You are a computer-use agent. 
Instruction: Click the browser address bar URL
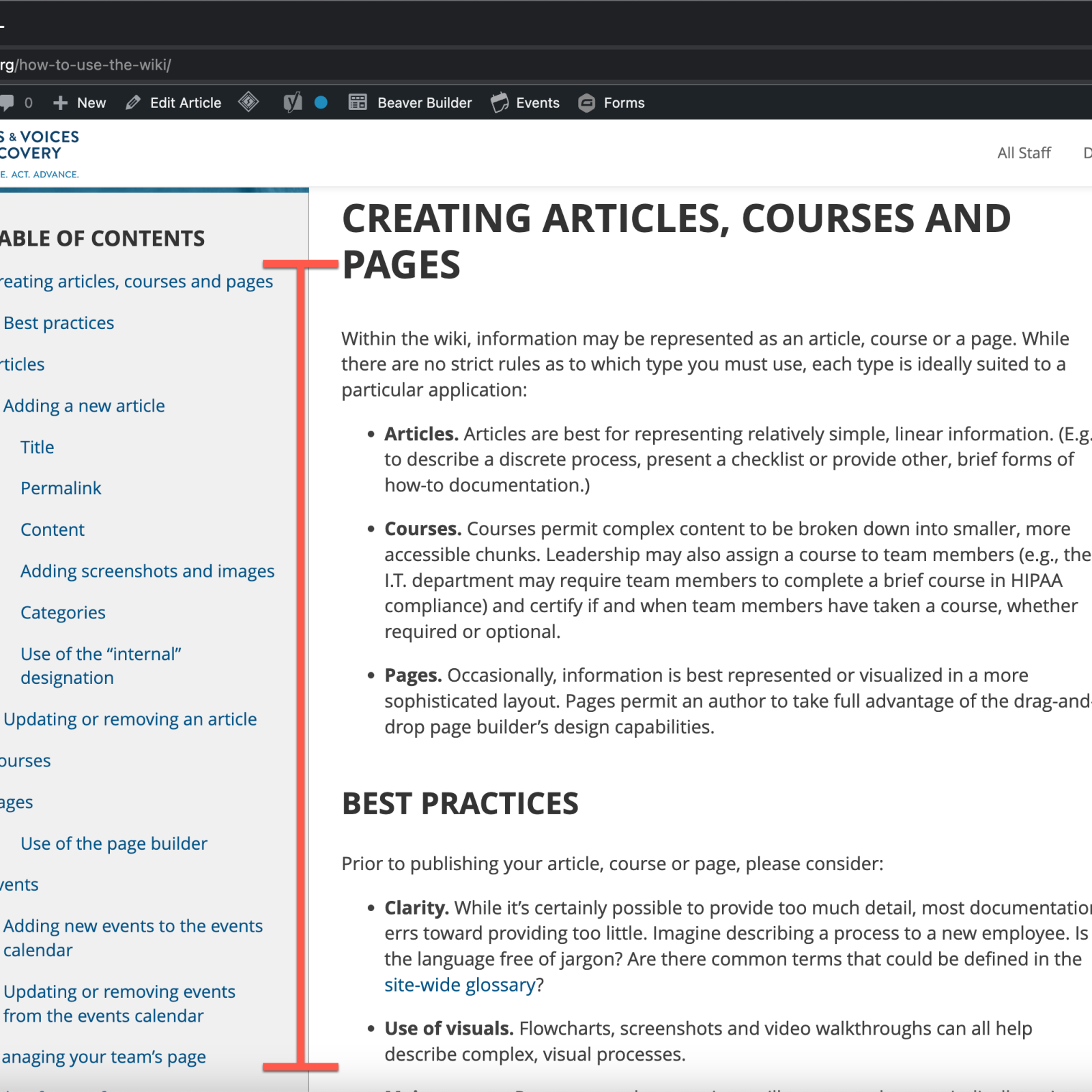click(x=89, y=65)
